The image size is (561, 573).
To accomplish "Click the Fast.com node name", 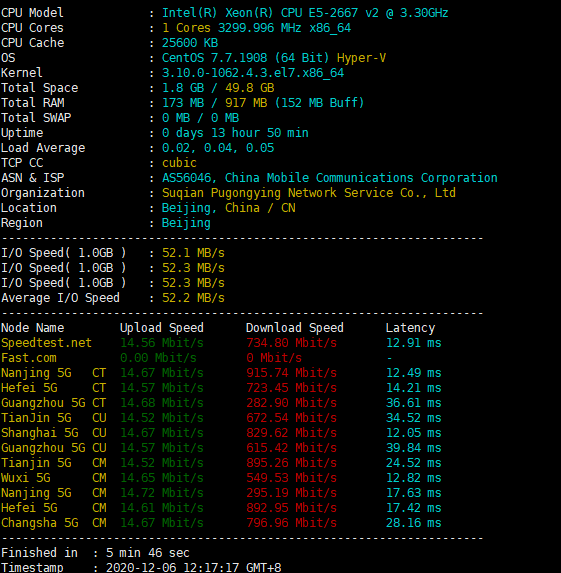I will click(29, 358).
